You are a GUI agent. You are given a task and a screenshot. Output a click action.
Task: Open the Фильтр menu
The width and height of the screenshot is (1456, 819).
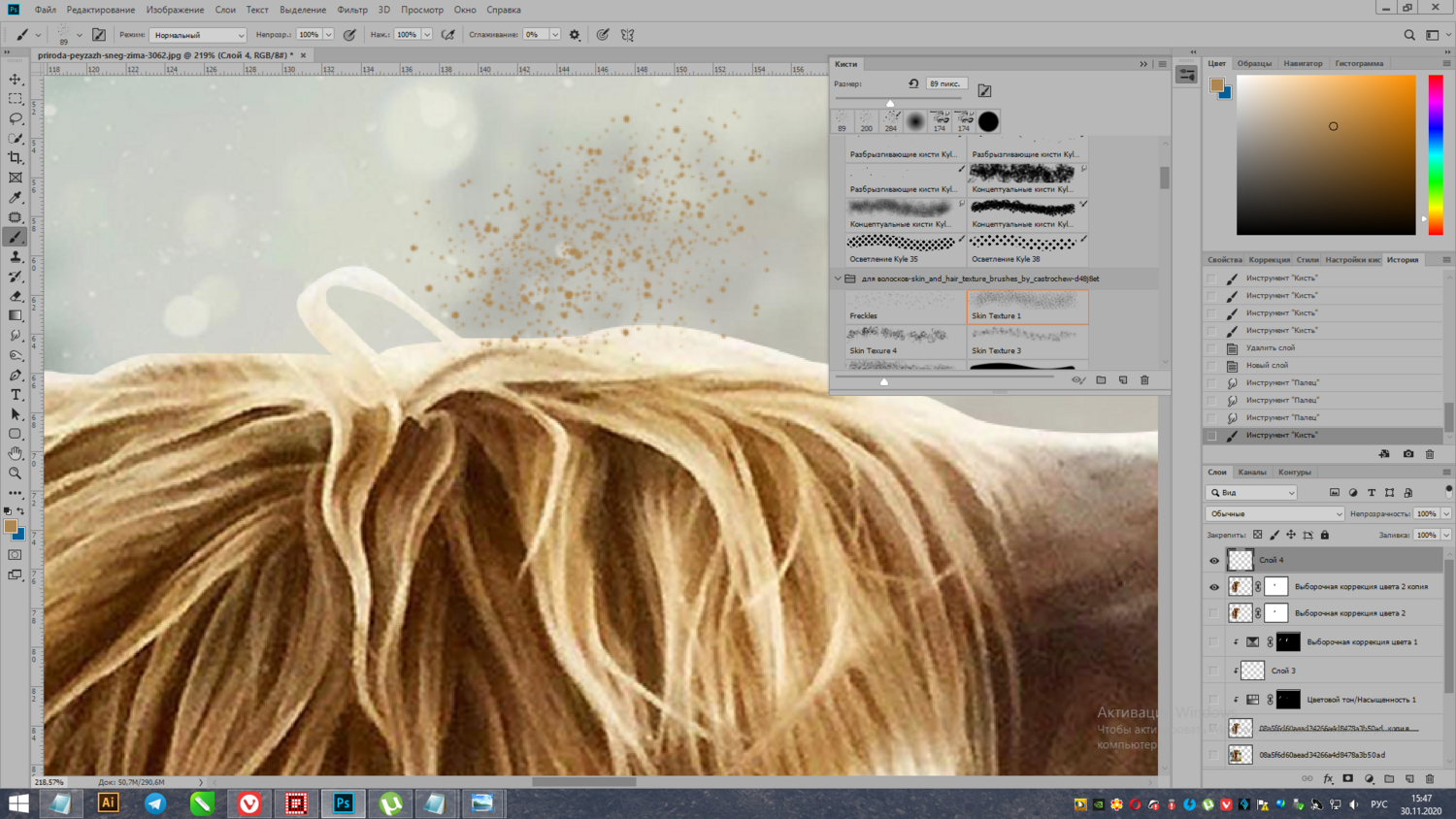coord(352,10)
